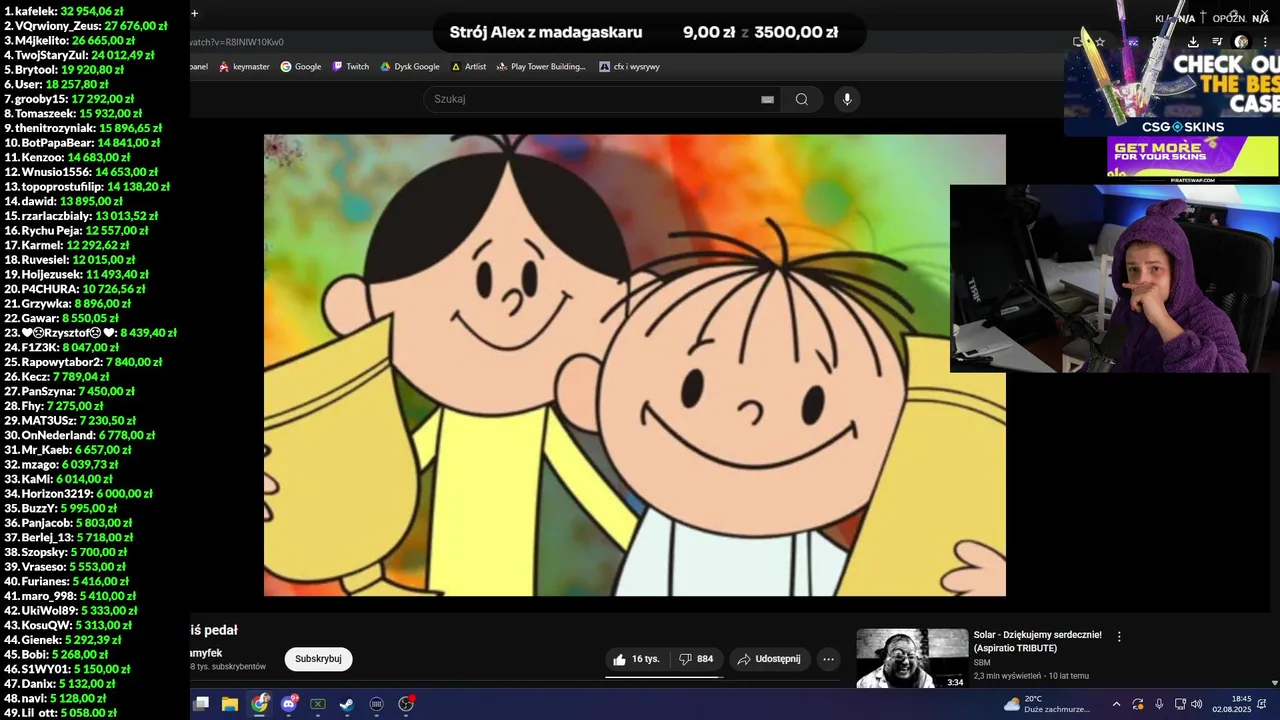This screenshot has width=1280, height=720.
Task: Open options menu for Solar recommended video
Action: 1119,636
